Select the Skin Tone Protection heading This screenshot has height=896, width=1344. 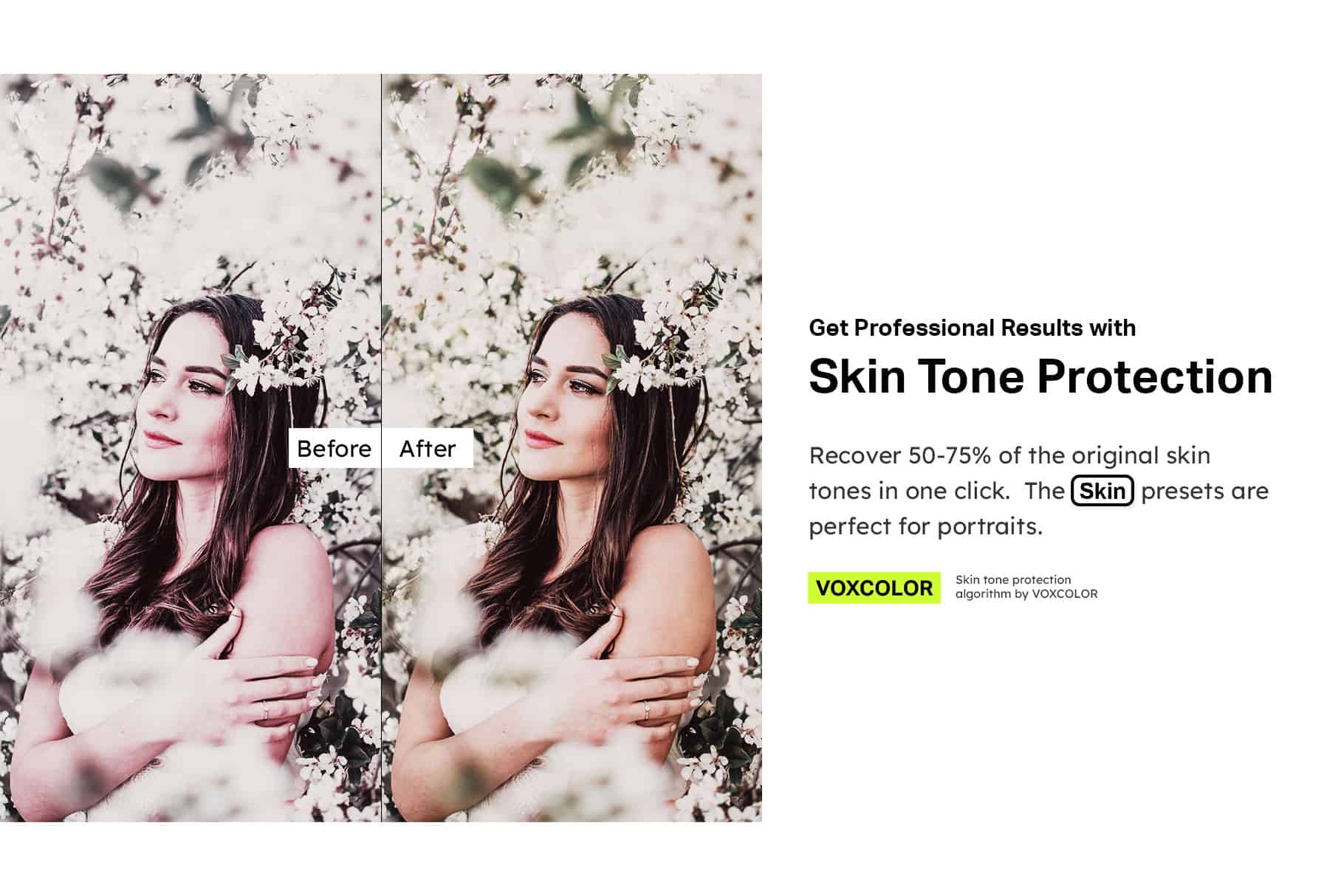(1040, 376)
